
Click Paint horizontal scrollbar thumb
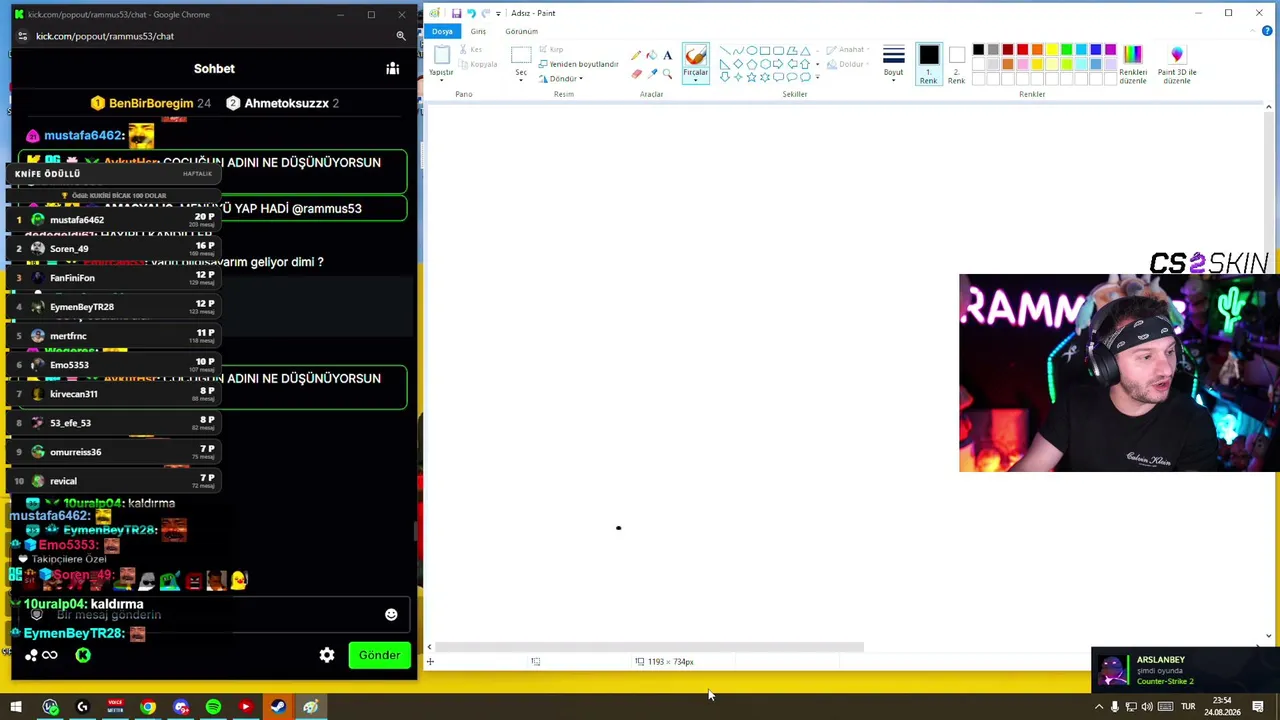[650, 647]
